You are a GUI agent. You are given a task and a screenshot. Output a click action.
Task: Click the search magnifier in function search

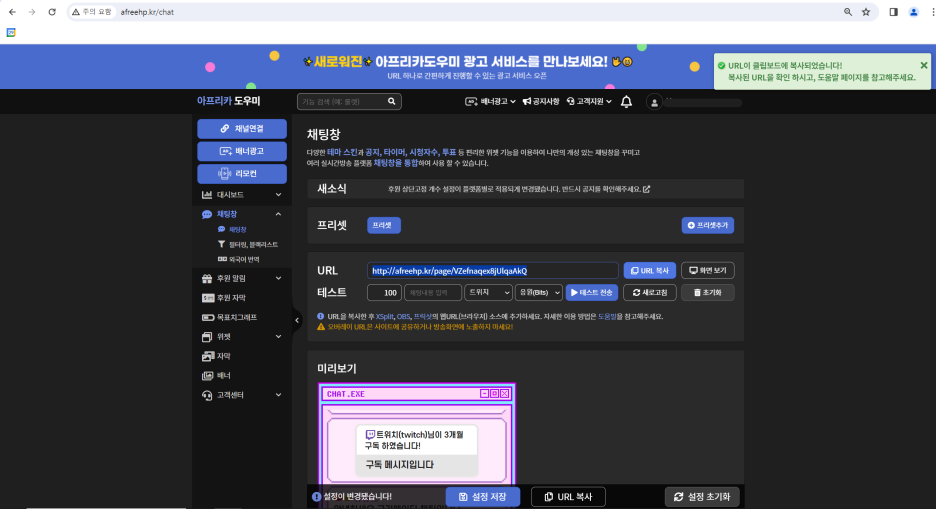392,101
